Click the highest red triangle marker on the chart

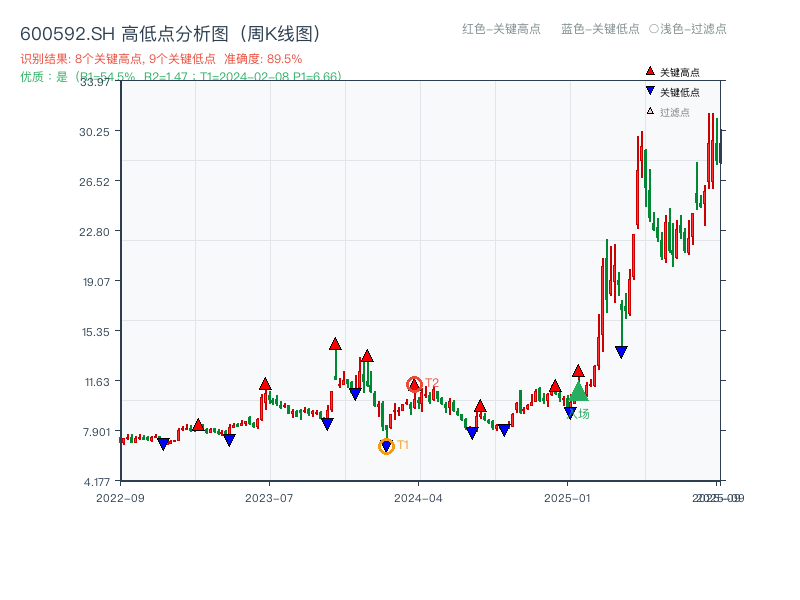click(335, 344)
